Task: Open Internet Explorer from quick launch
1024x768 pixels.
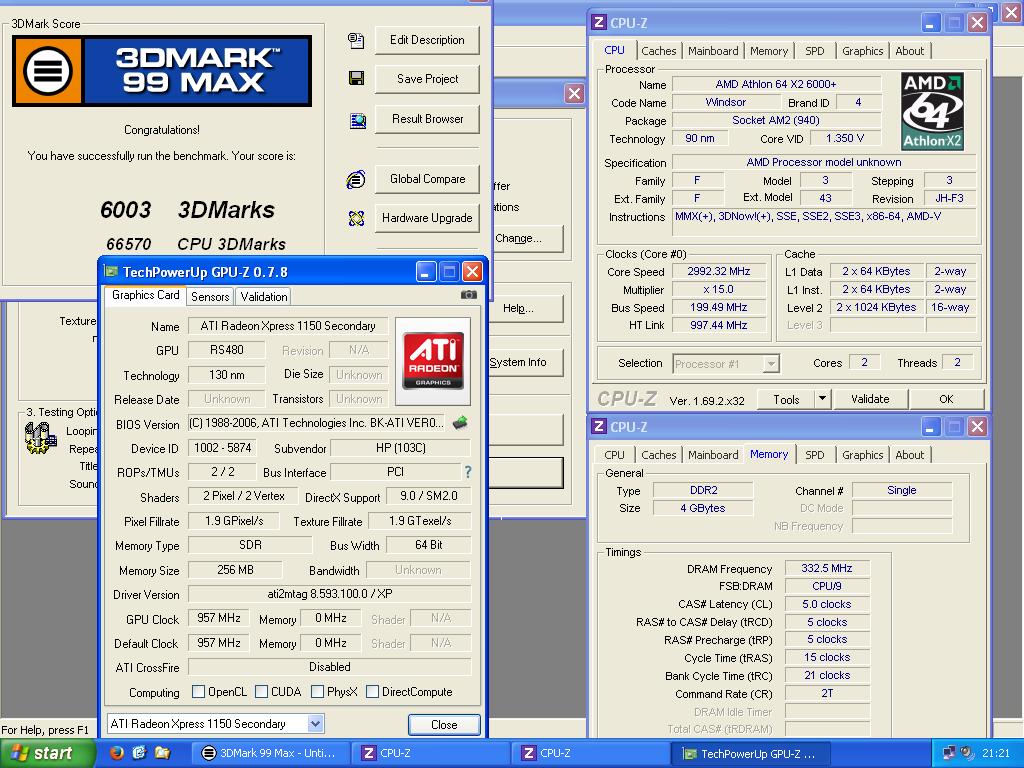Action: coord(139,753)
